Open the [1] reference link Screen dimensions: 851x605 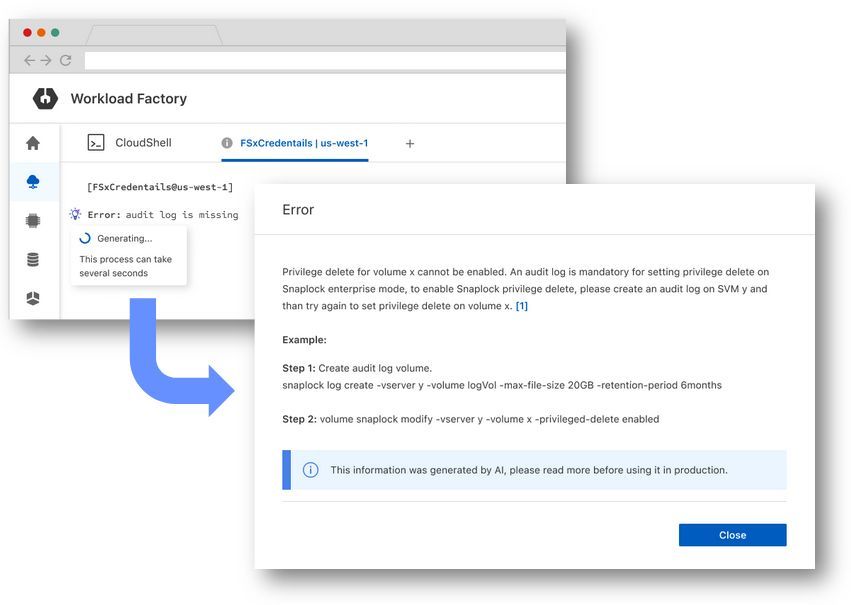point(522,306)
